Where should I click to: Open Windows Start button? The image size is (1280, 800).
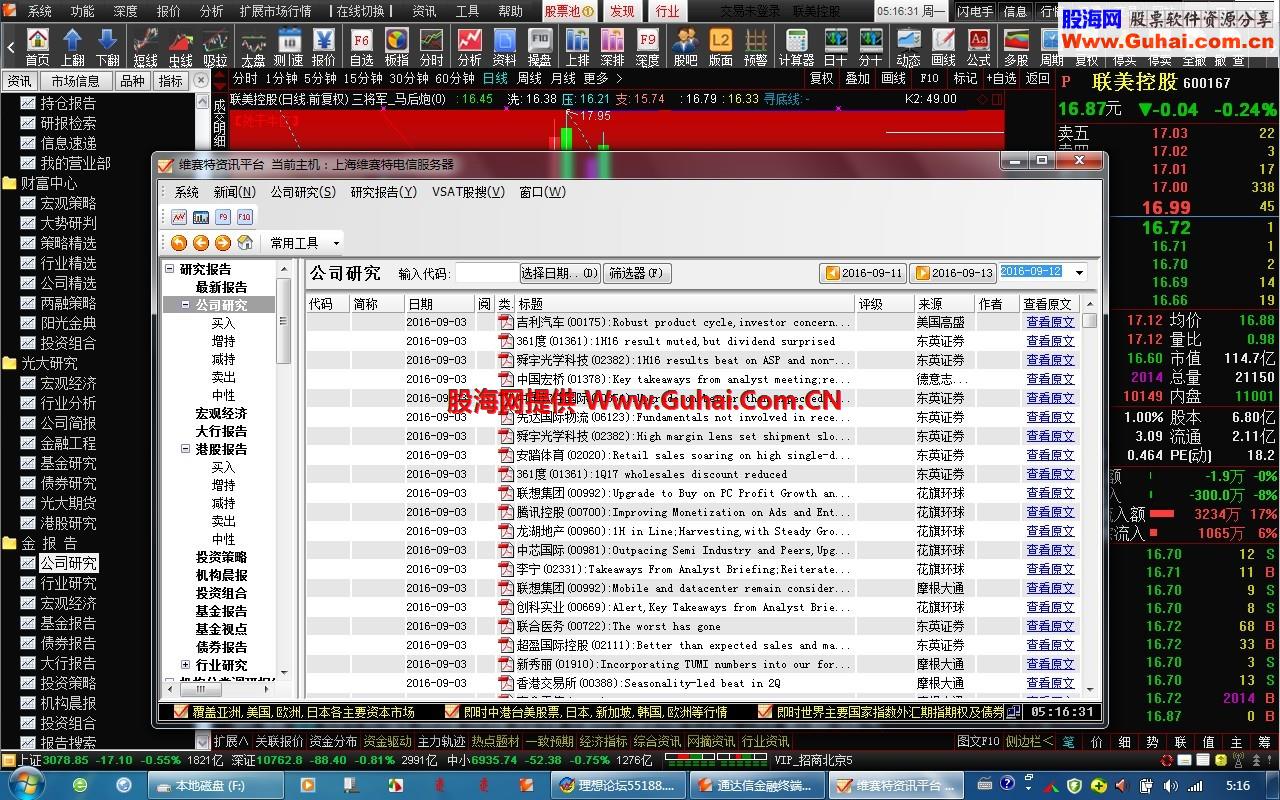click(28, 785)
